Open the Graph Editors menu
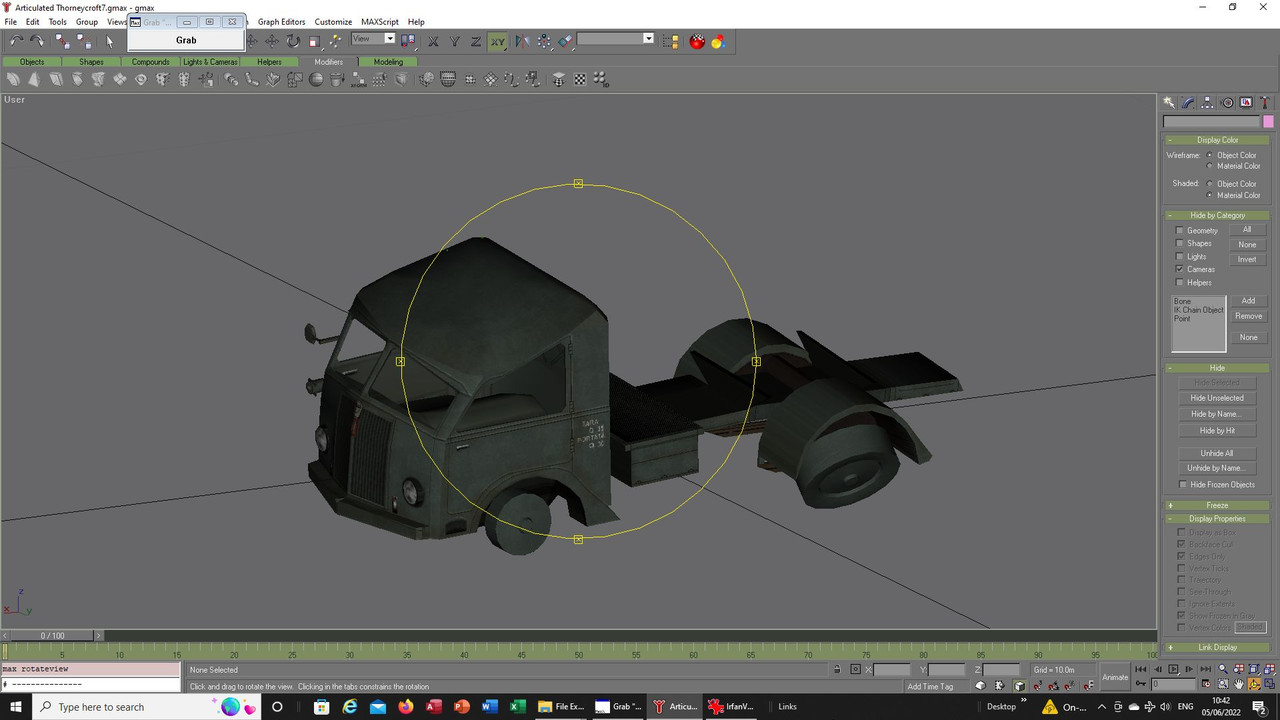This screenshot has width=1280, height=720. tap(281, 22)
